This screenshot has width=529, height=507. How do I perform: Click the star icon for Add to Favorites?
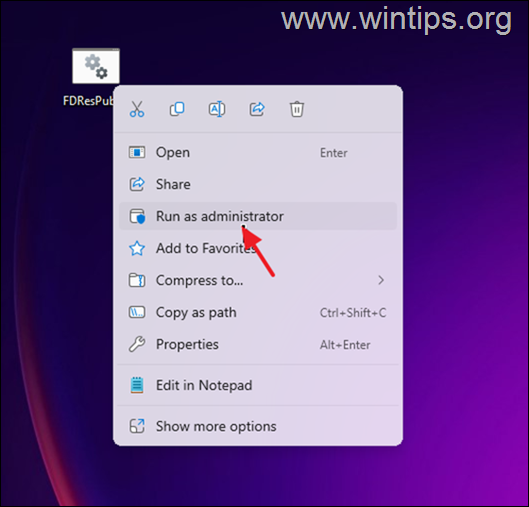(137, 248)
